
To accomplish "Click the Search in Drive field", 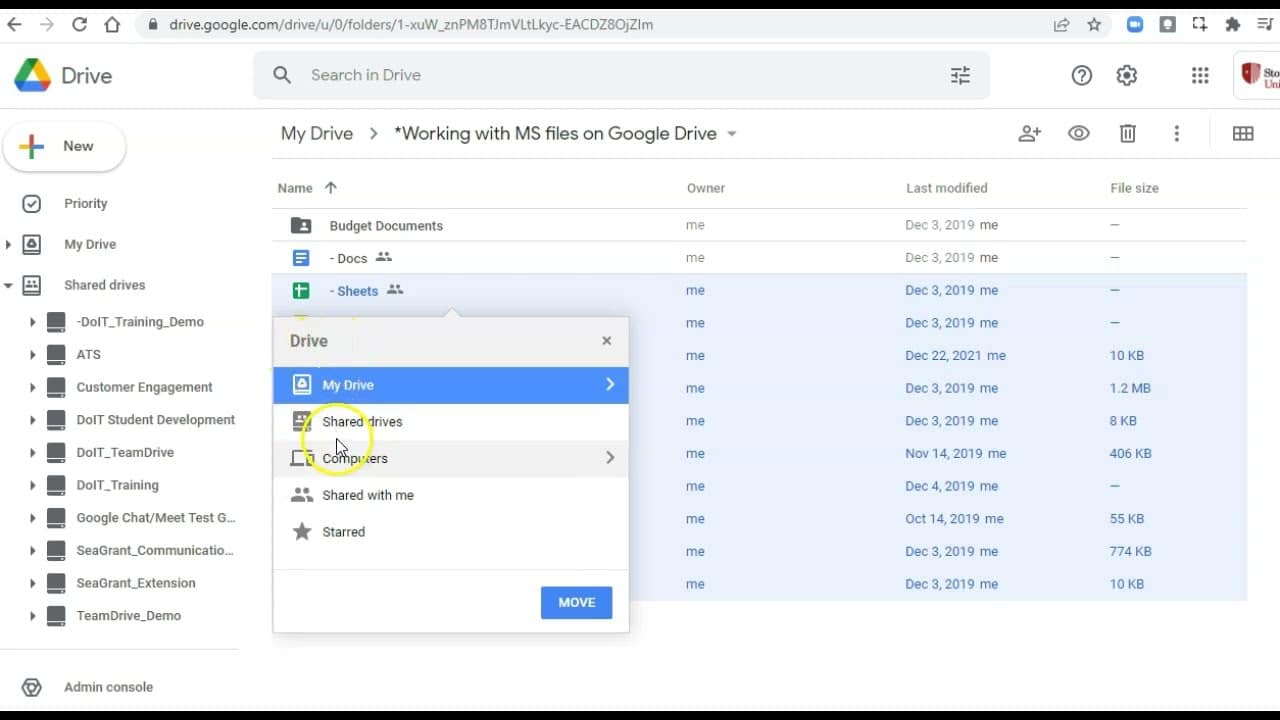I will (620, 75).
